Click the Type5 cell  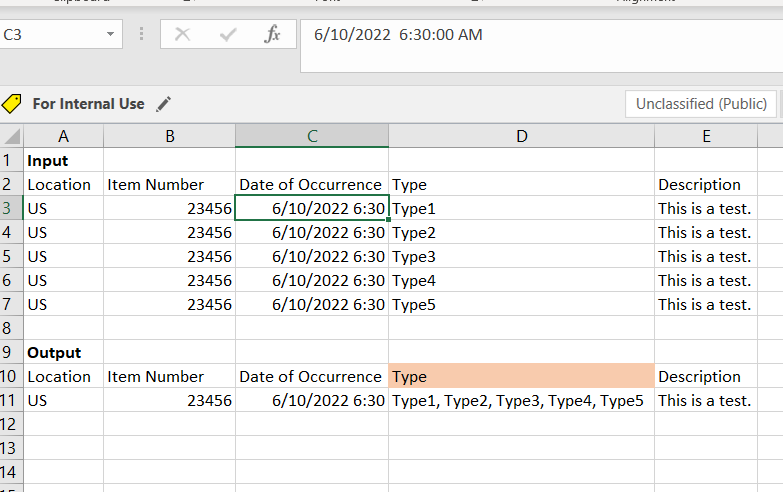(x=521, y=304)
